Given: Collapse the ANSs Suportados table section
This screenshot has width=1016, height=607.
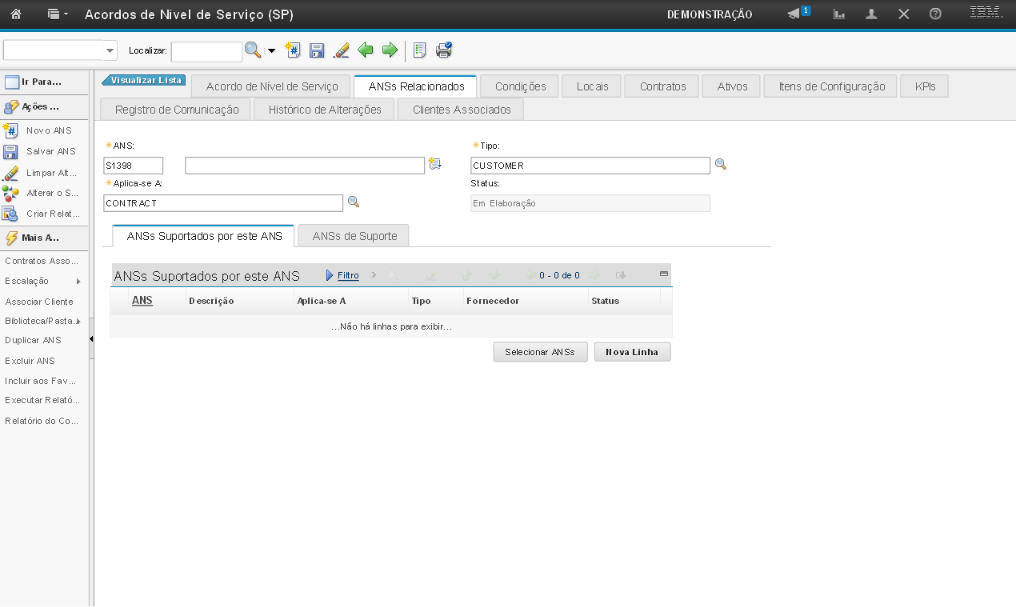Looking at the screenshot, I should tap(664, 273).
